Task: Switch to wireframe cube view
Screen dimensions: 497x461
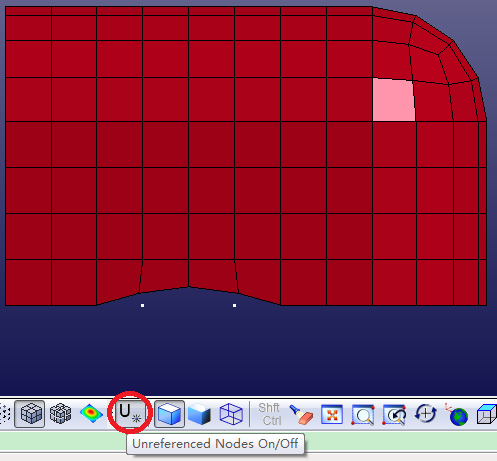Action: coord(231,414)
